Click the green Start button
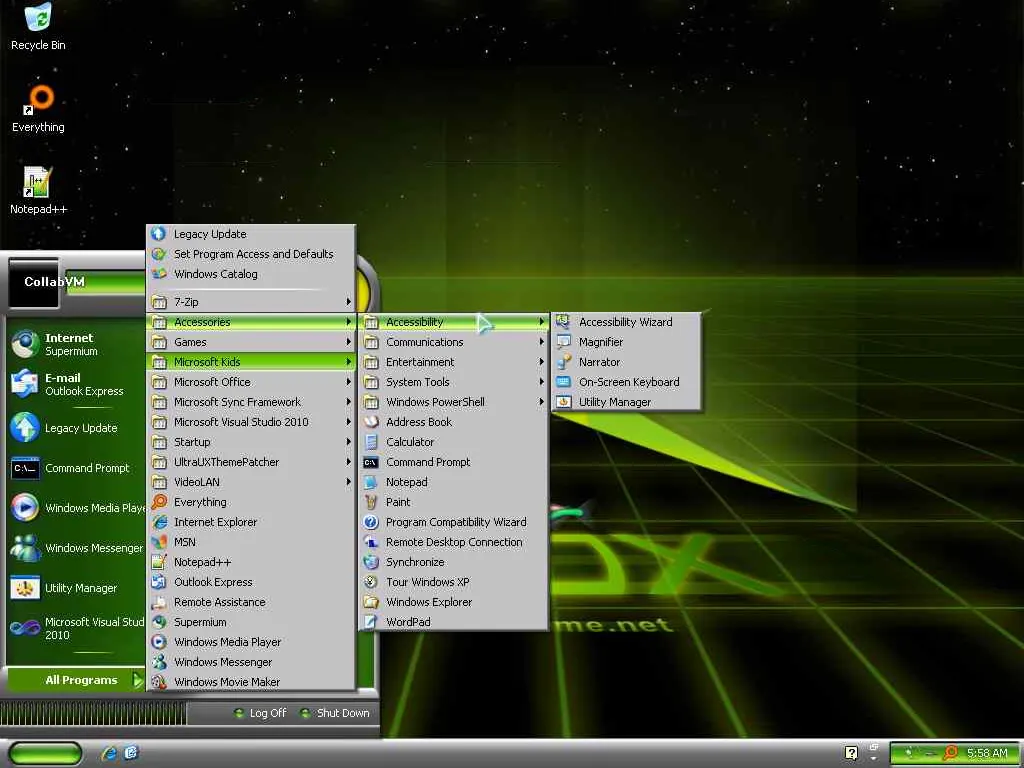 (x=46, y=753)
